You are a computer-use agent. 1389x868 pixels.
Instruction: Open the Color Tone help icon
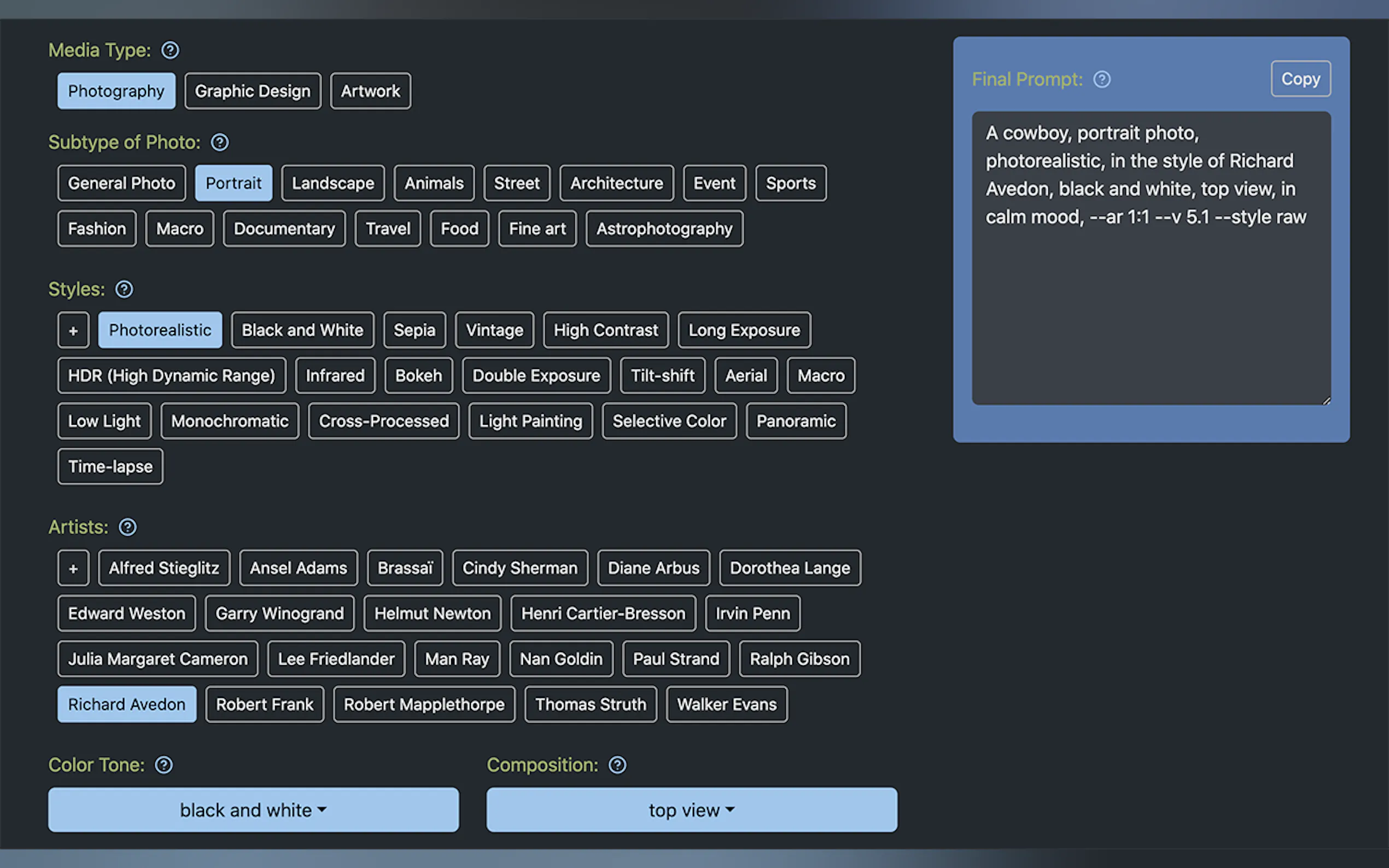coord(164,764)
